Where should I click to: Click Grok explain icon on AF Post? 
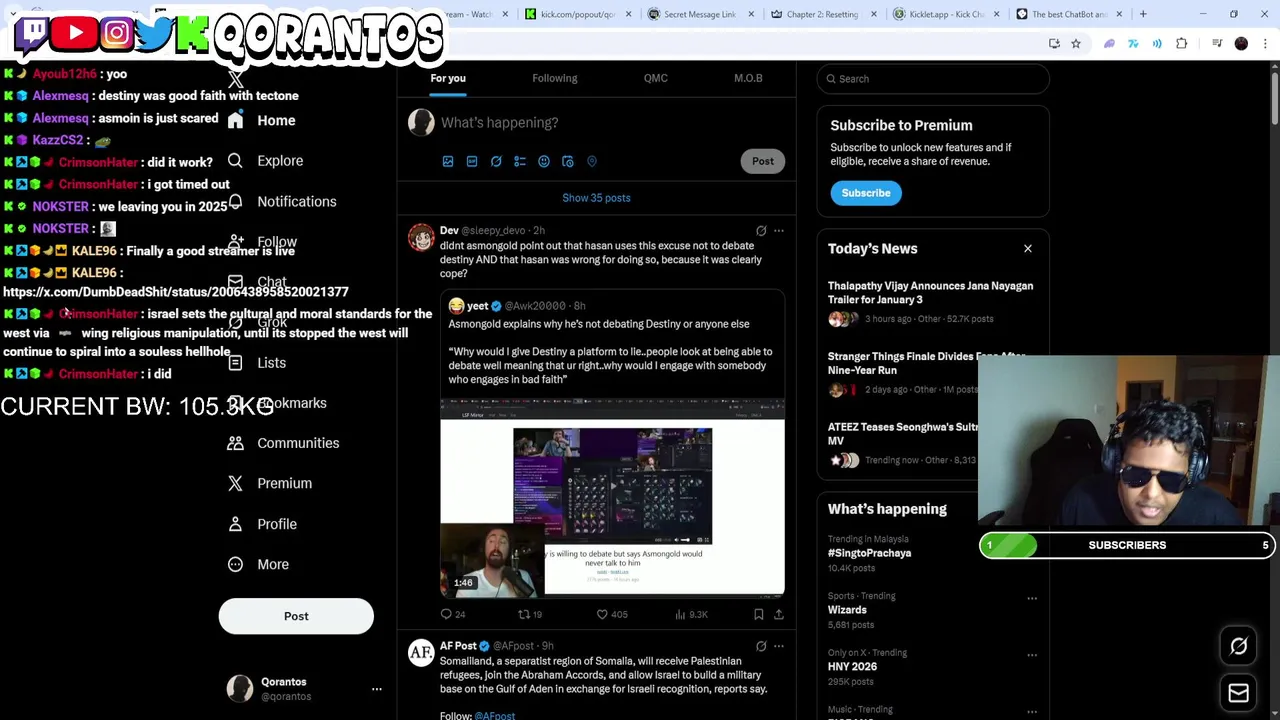[761, 646]
